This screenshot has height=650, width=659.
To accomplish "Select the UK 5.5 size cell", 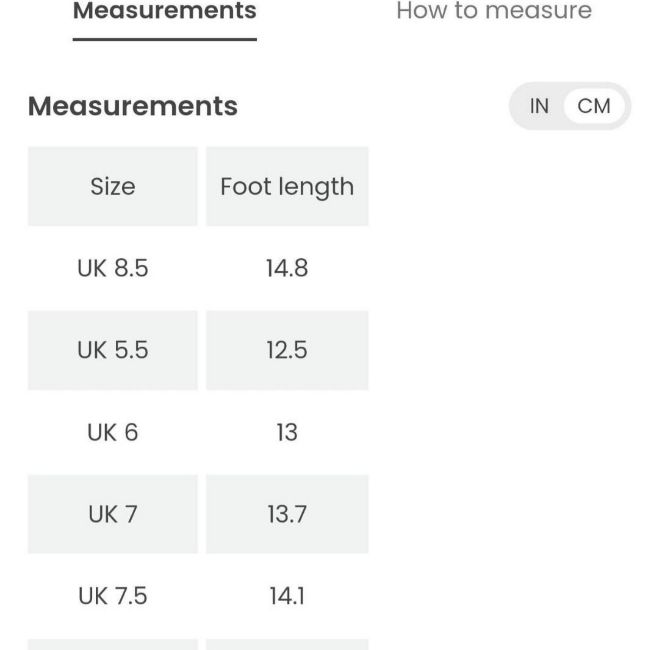I will coord(113,350).
